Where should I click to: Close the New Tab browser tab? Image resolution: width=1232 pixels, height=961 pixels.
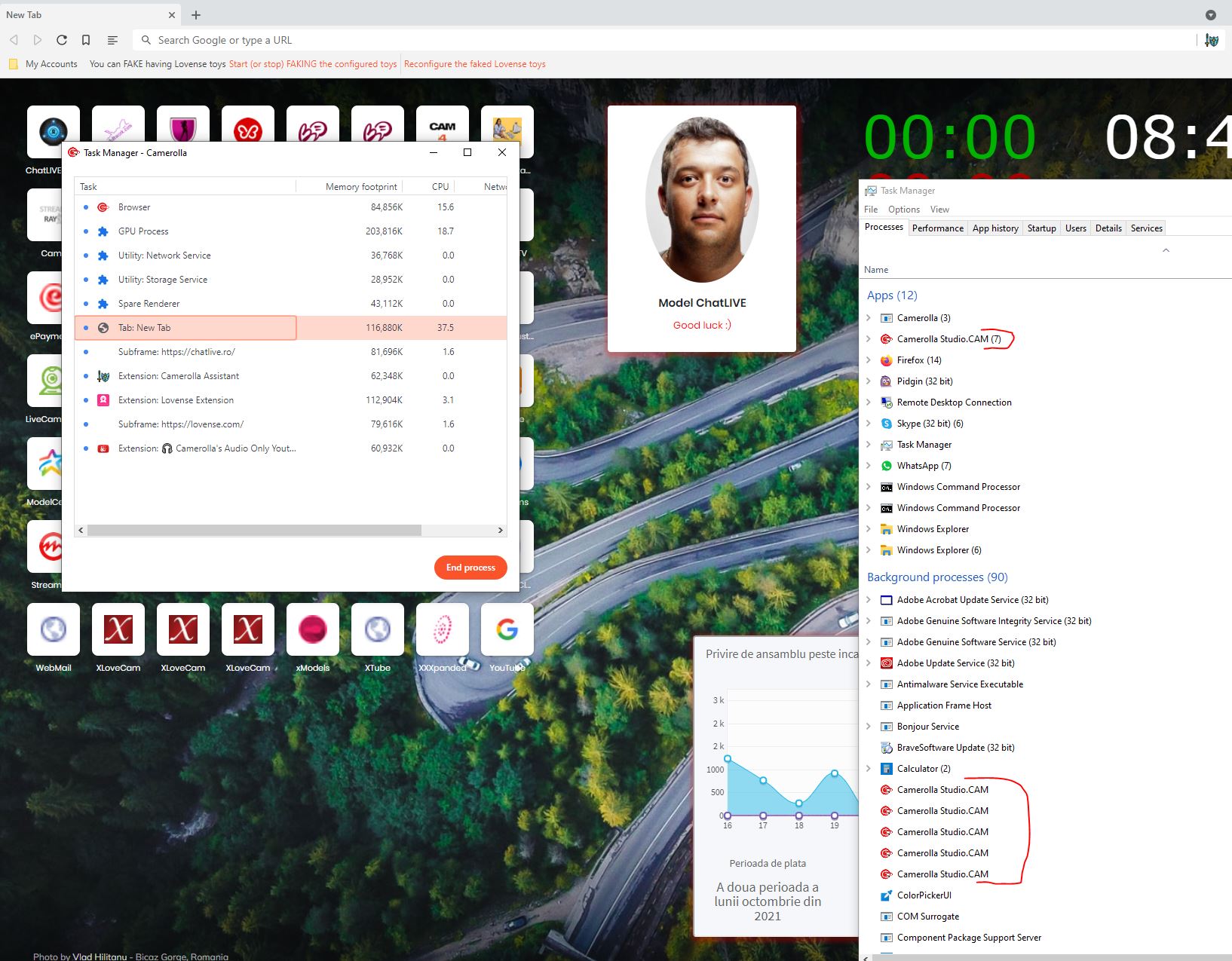[172, 15]
